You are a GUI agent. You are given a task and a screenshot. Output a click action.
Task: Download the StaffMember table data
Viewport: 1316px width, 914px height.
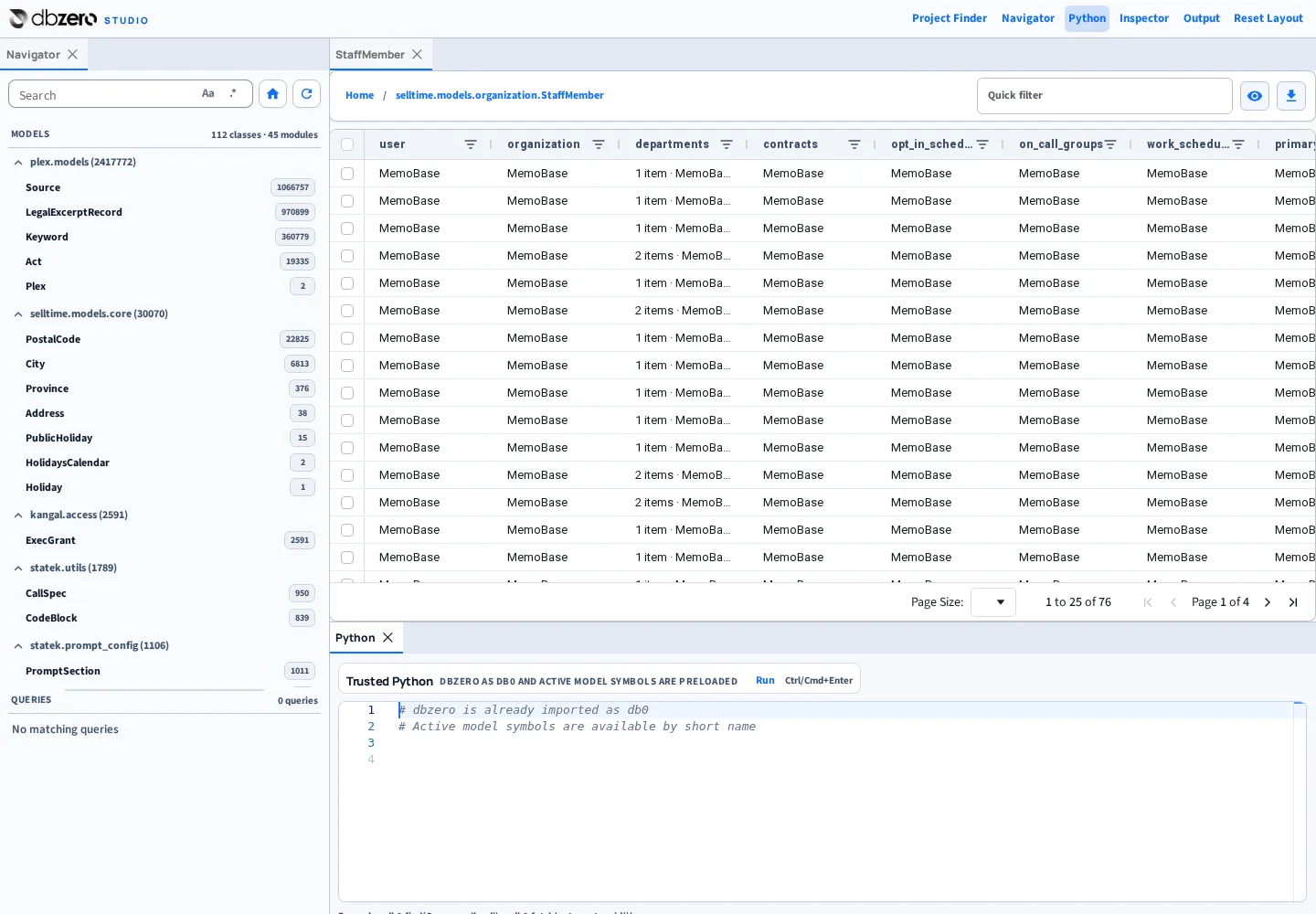[x=1291, y=96]
